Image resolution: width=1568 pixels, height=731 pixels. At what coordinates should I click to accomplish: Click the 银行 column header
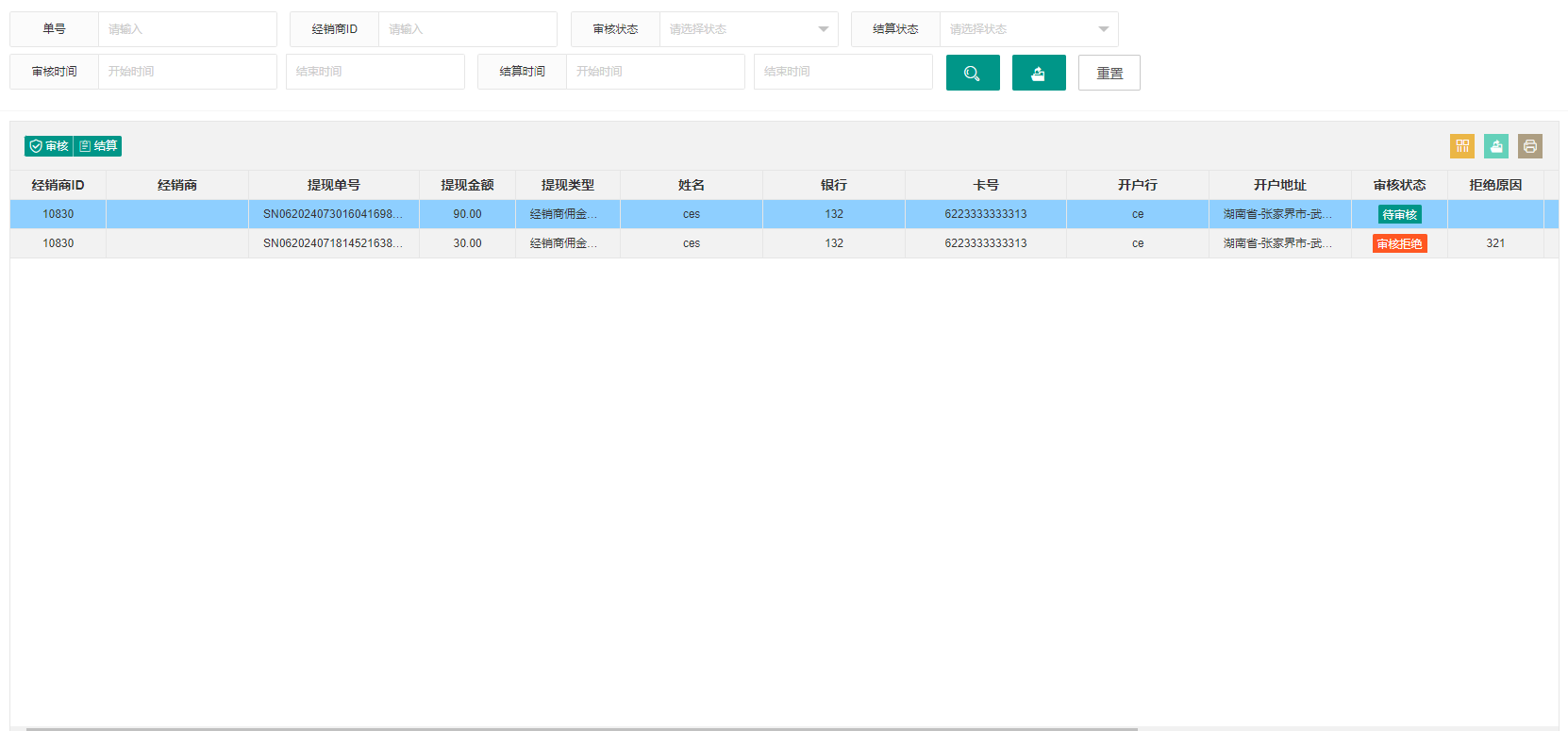[x=834, y=185]
